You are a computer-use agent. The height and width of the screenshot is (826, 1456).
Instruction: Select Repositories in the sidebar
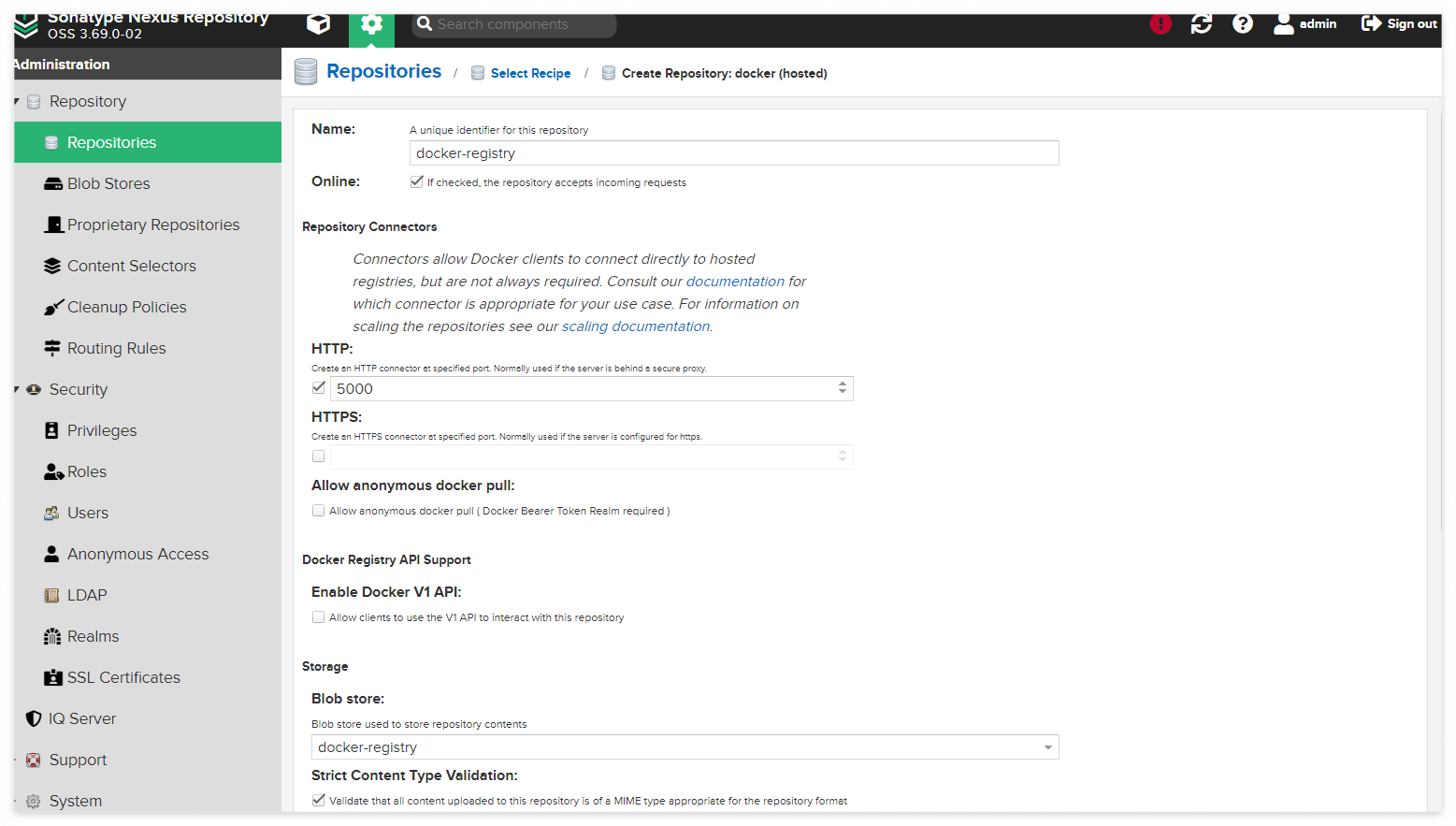coord(148,142)
